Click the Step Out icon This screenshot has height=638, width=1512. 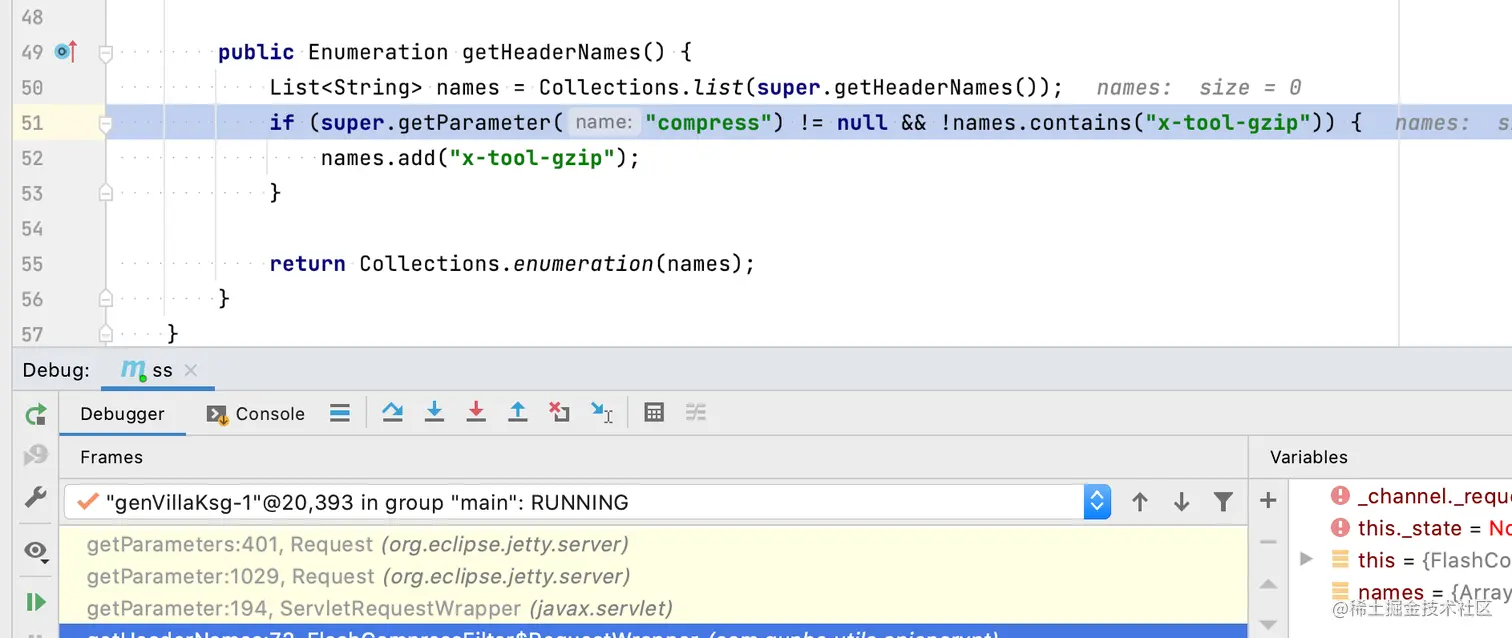(x=517, y=412)
